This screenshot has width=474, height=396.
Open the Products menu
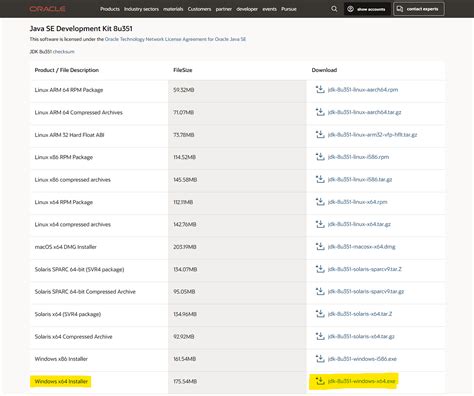point(110,9)
